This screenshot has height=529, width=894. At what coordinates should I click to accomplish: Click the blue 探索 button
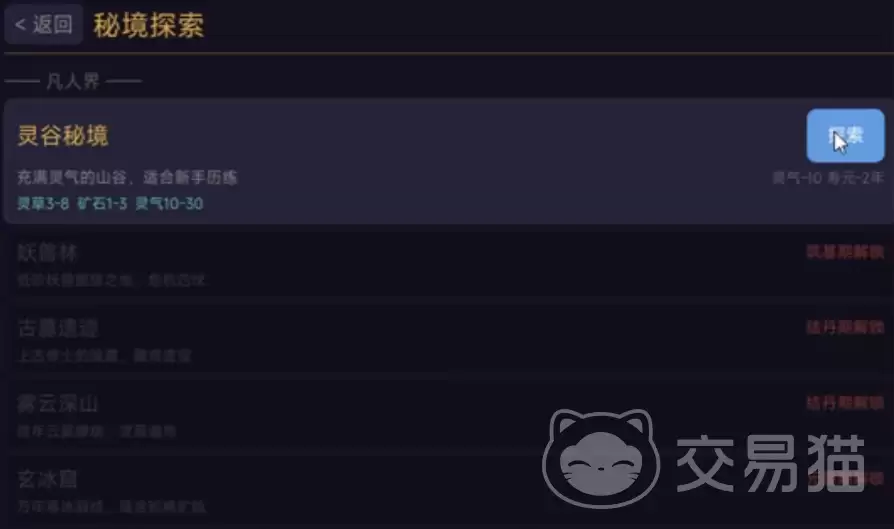point(845,136)
